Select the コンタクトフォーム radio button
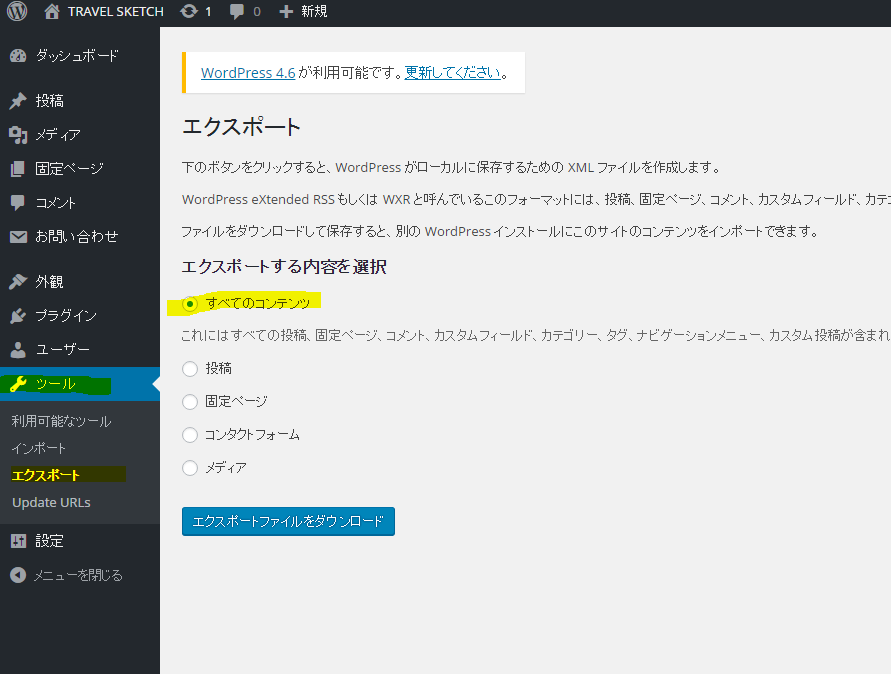The height and width of the screenshot is (674, 891). (x=190, y=435)
